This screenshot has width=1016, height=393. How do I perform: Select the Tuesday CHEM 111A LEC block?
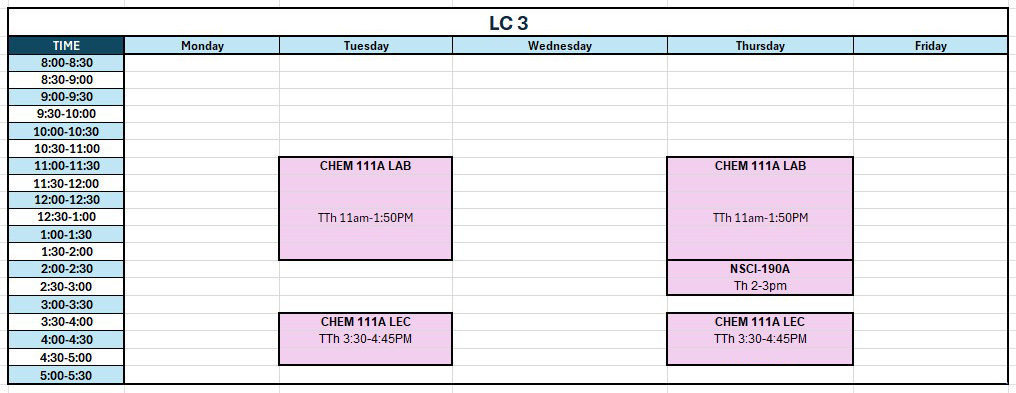pos(365,339)
